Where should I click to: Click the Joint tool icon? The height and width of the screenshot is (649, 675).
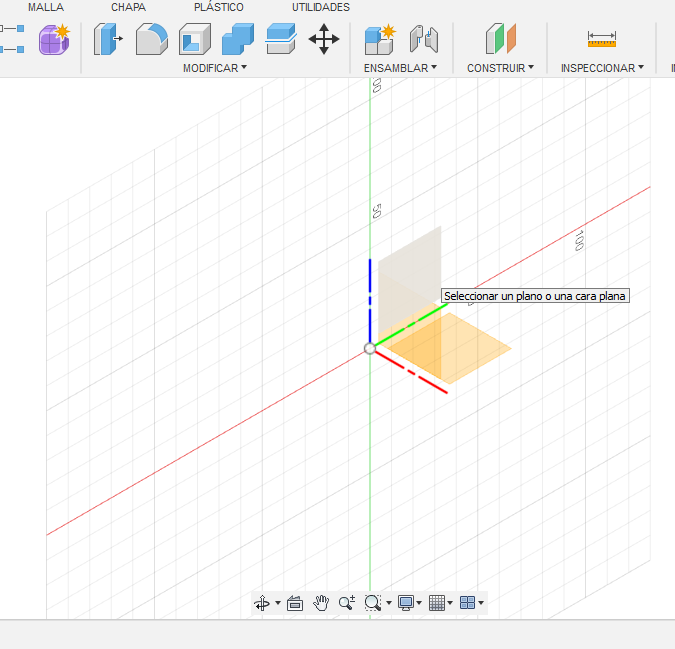[x=424, y=39]
